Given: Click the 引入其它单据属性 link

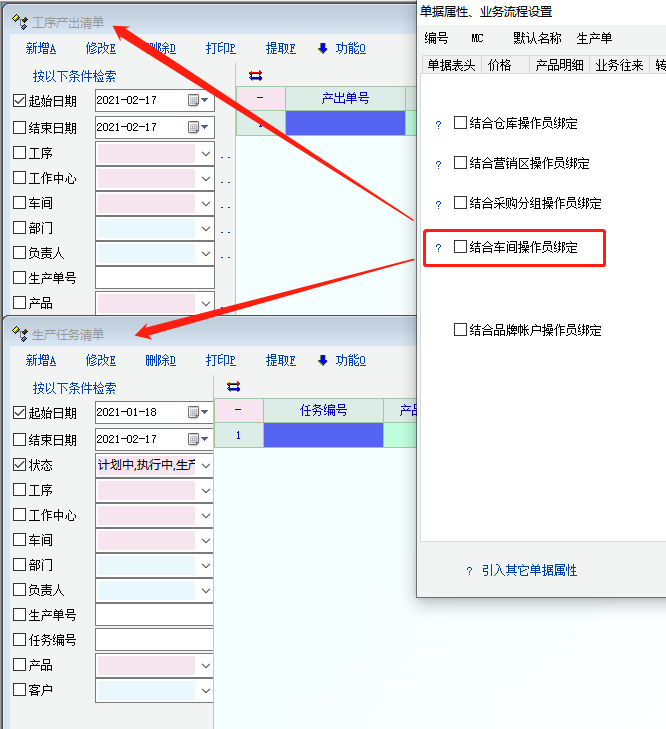Looking at the screenshot, I should (529, 570).
